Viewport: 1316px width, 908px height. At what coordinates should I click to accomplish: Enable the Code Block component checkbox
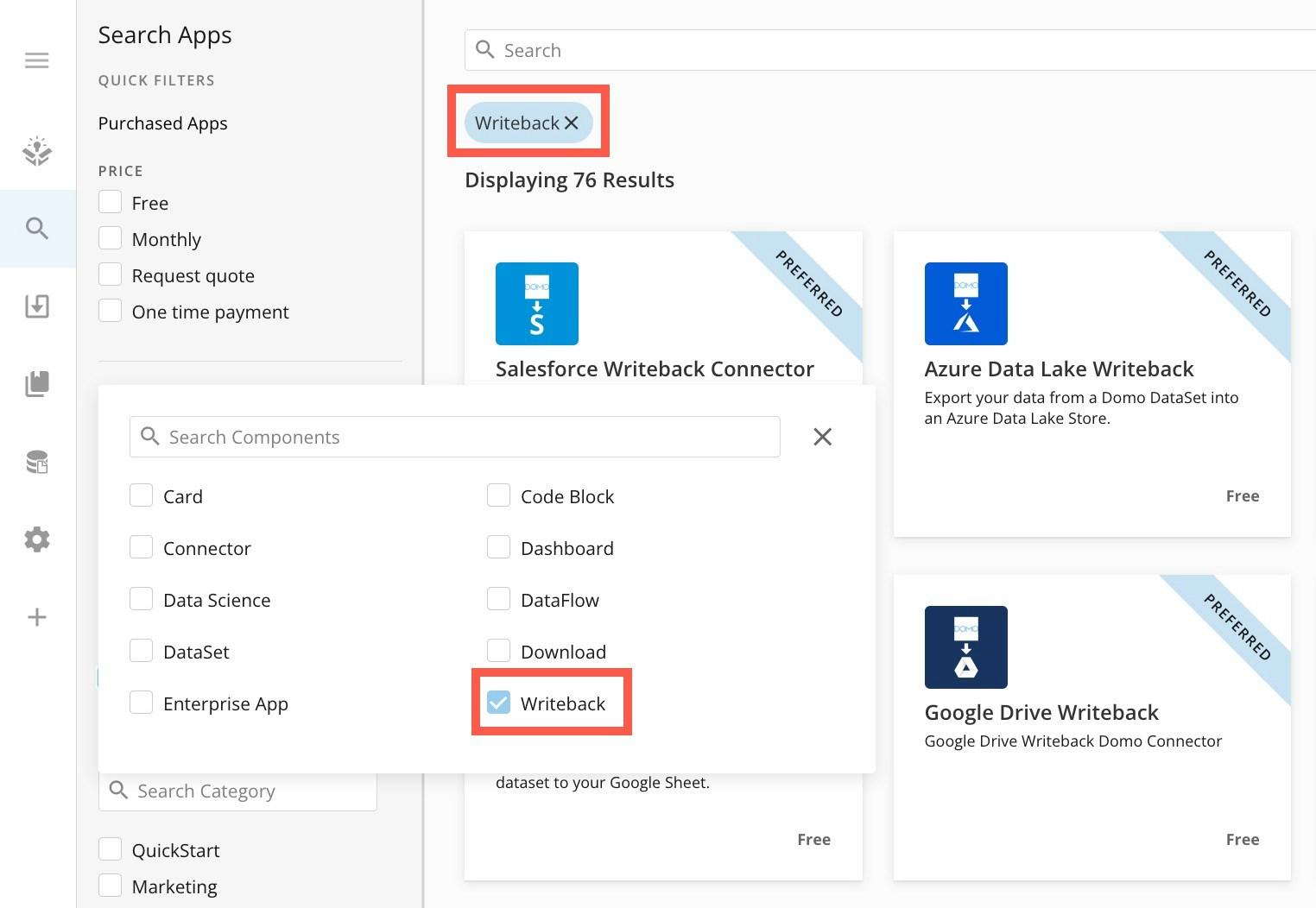[498, 495]
